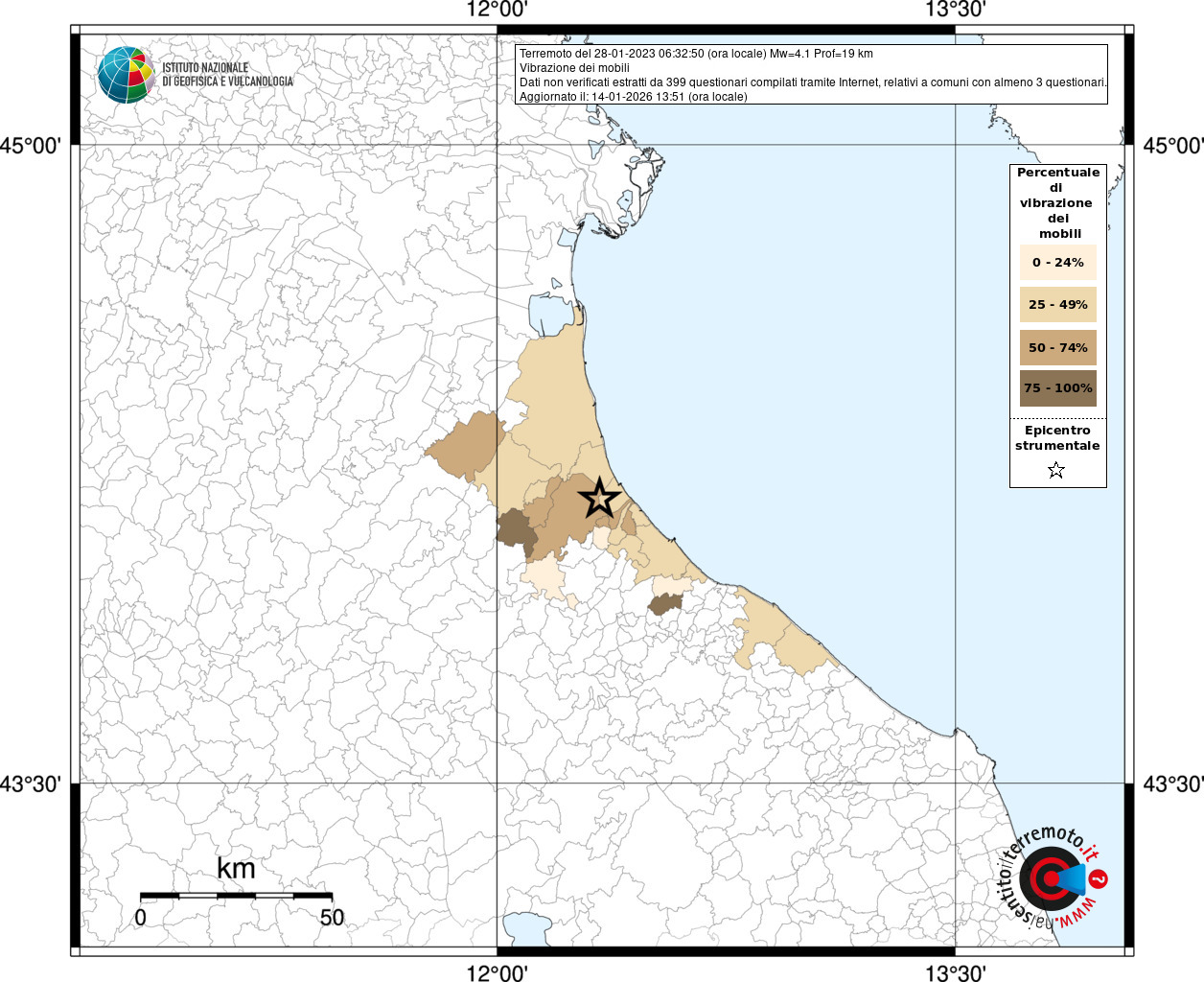Click the 'Aggiornato il: 14-01-2026' update line

click(633, 97)
